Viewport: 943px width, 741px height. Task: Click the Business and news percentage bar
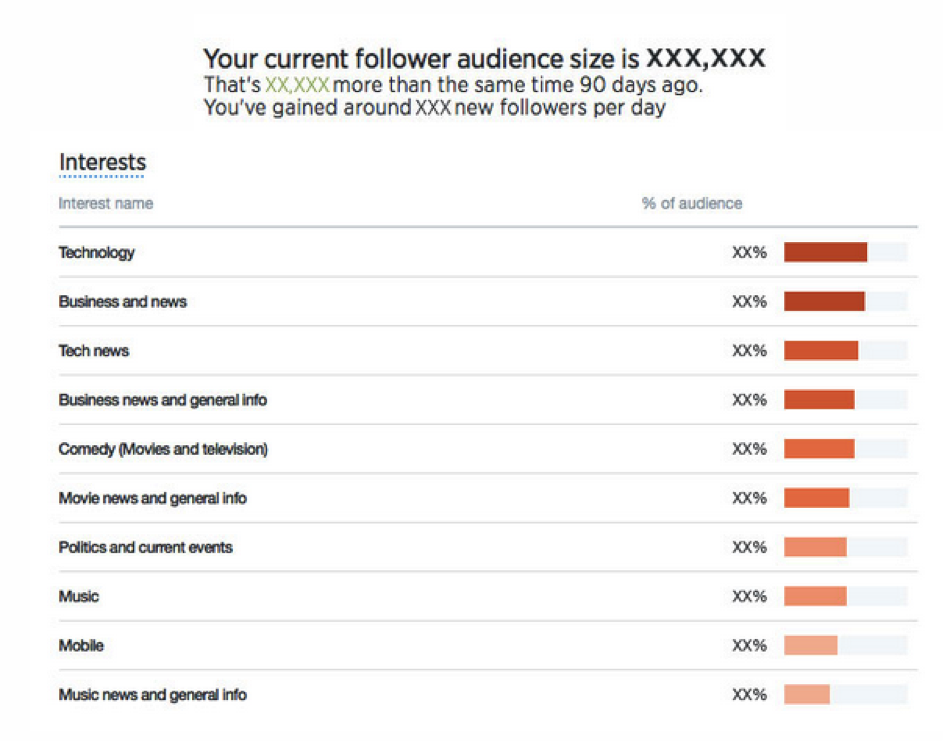[x=824, y=302]
